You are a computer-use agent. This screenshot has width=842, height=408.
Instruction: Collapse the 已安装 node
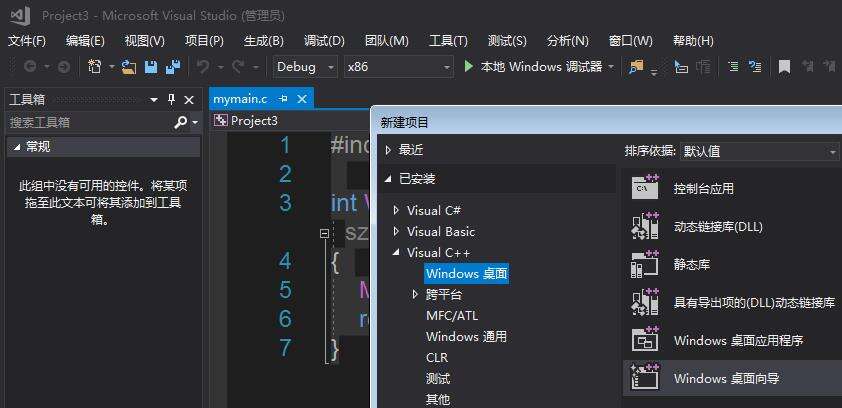point(388,179)
